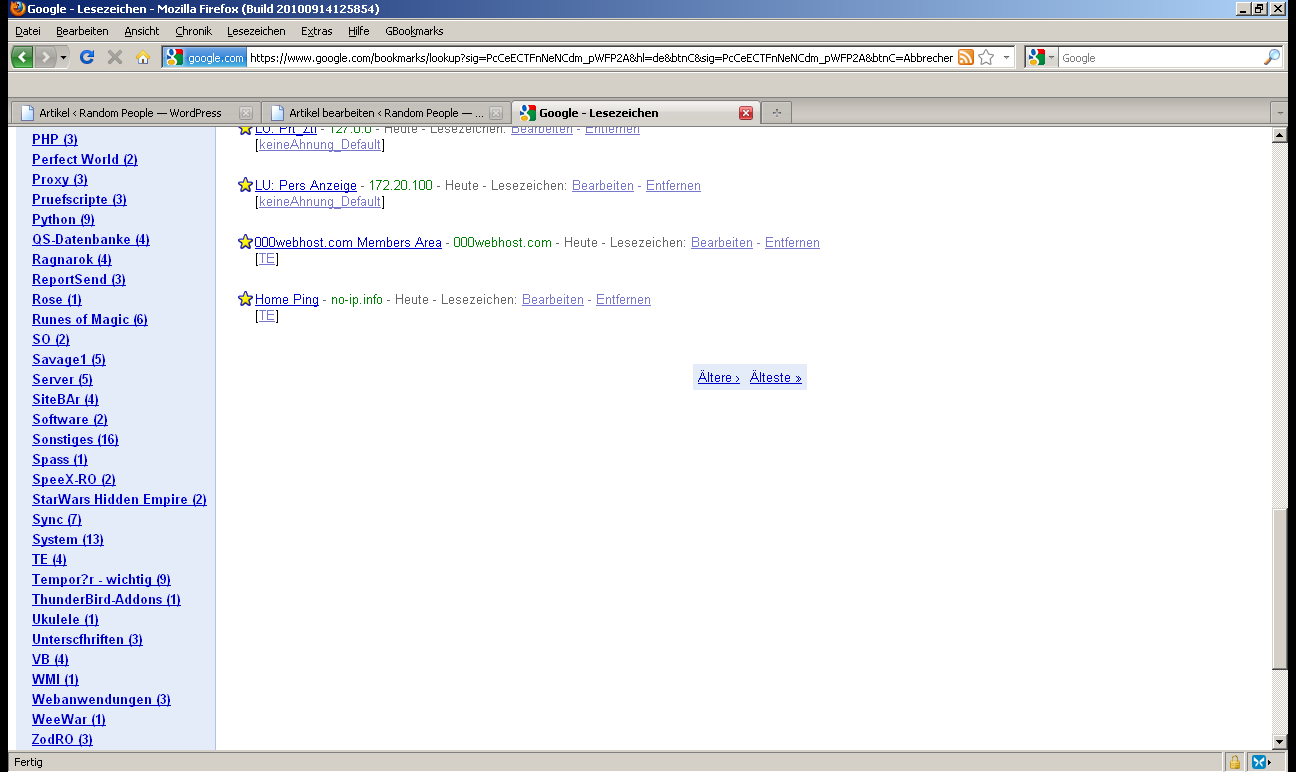Click the orange RSS feed icon

[966, 58]
